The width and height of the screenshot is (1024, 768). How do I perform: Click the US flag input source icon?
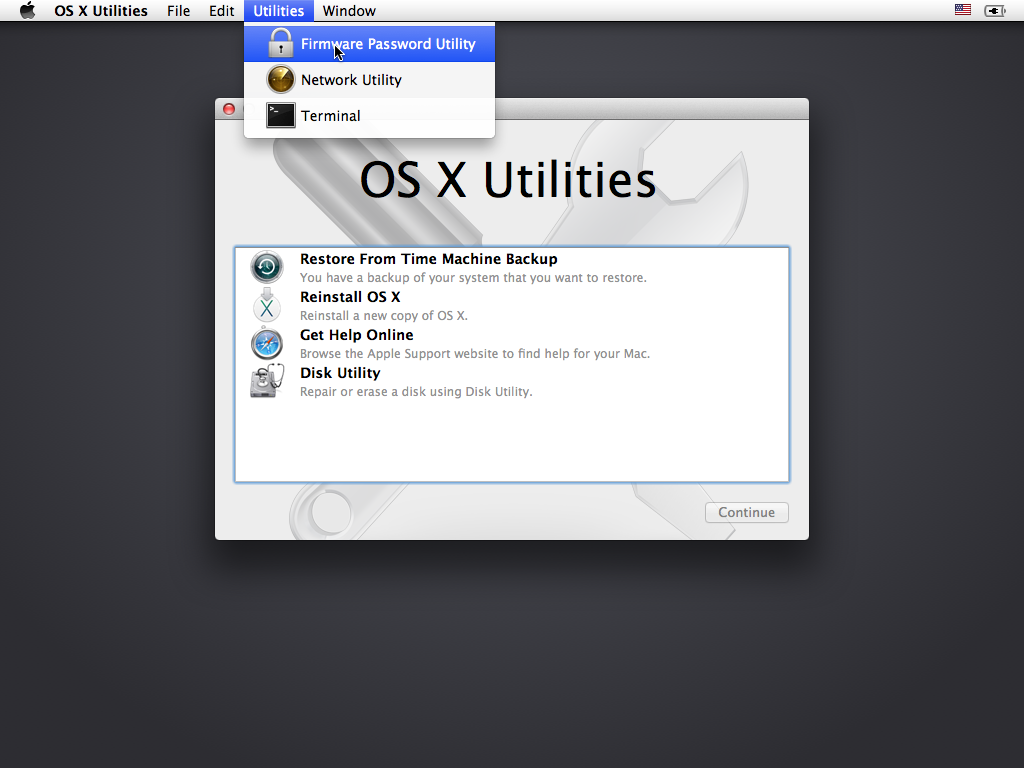[x=962, y=11]
